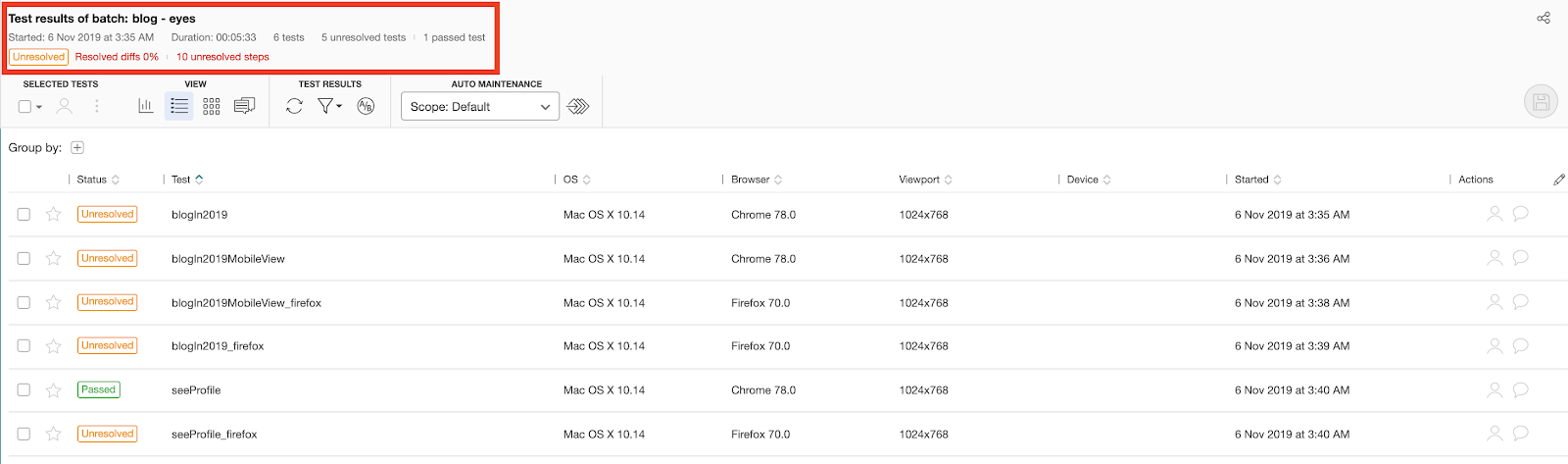Open the A/B comparison icon
1568x464 pixels.
coord(366,106)
